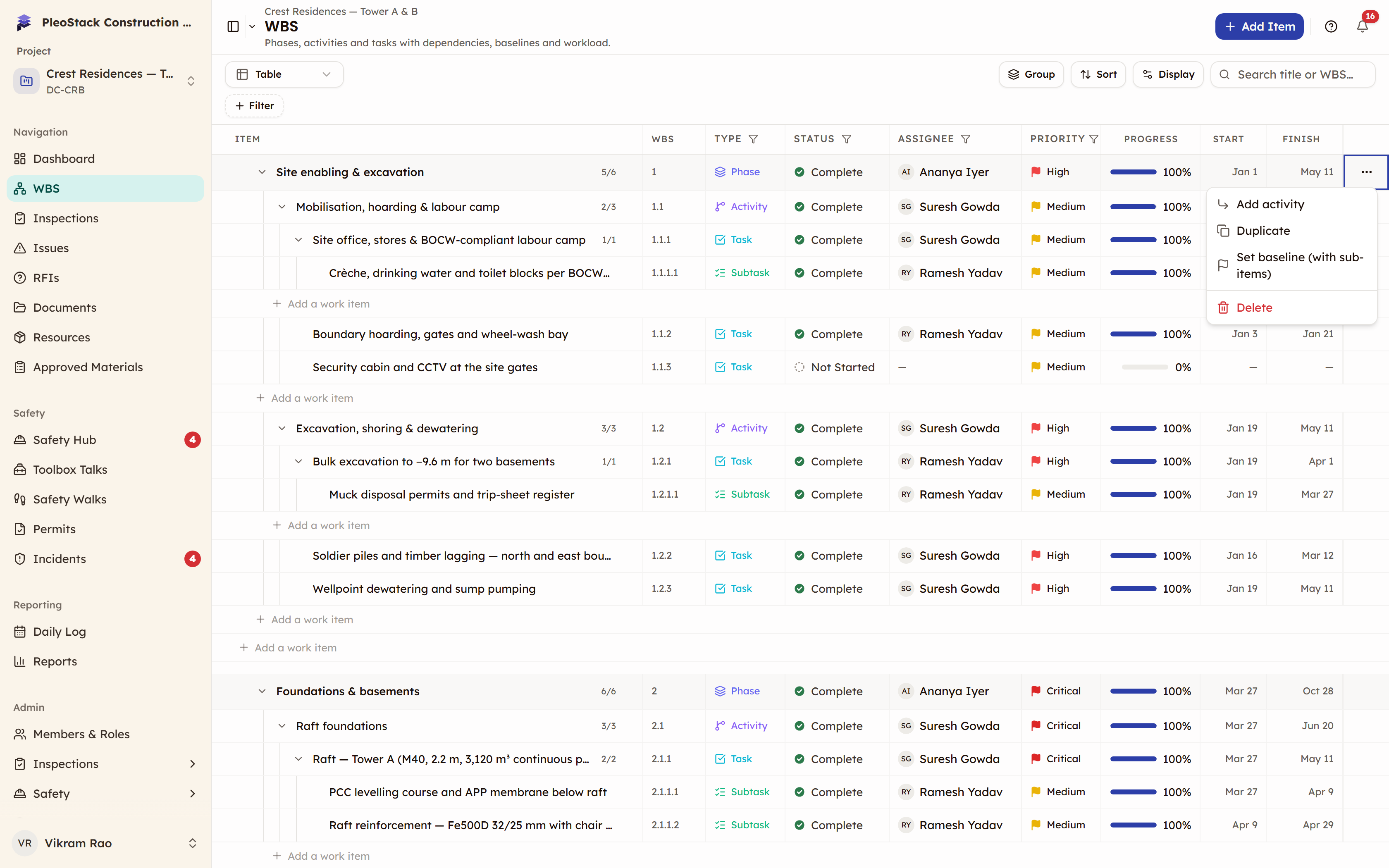Choose Add activity from the menu

(1291, 204)
